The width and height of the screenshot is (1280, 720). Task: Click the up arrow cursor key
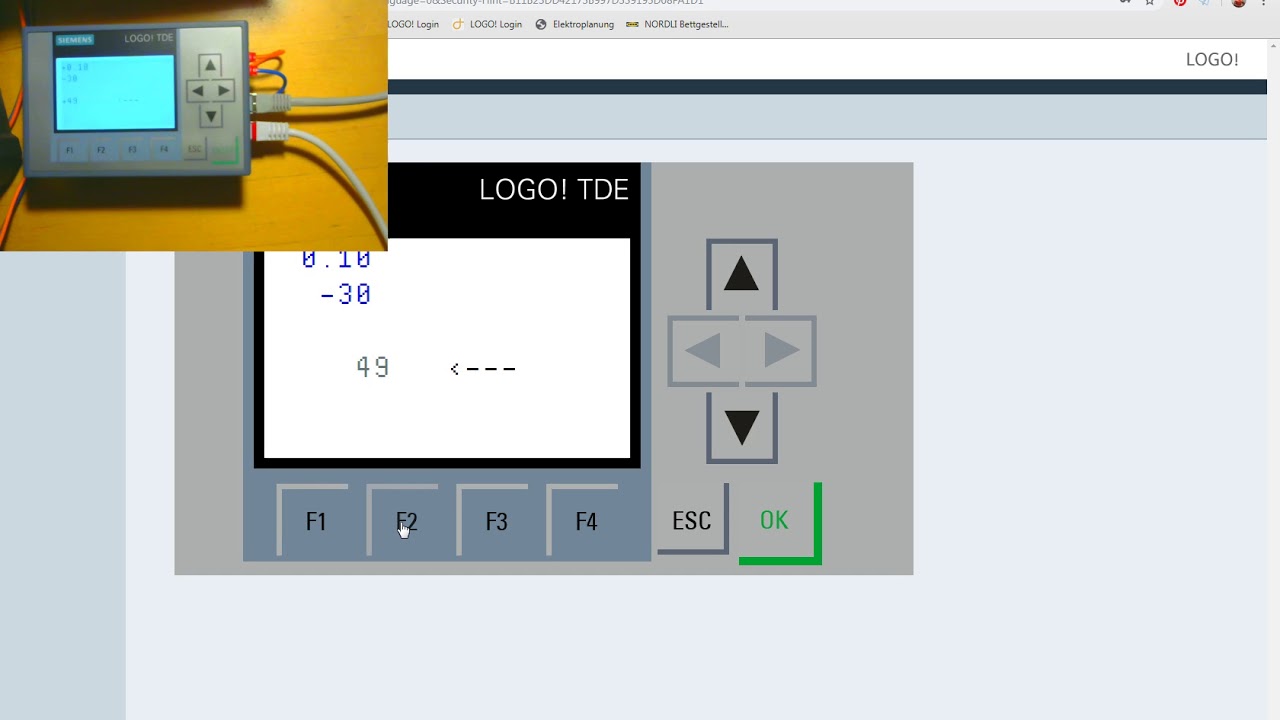[741, 274]
